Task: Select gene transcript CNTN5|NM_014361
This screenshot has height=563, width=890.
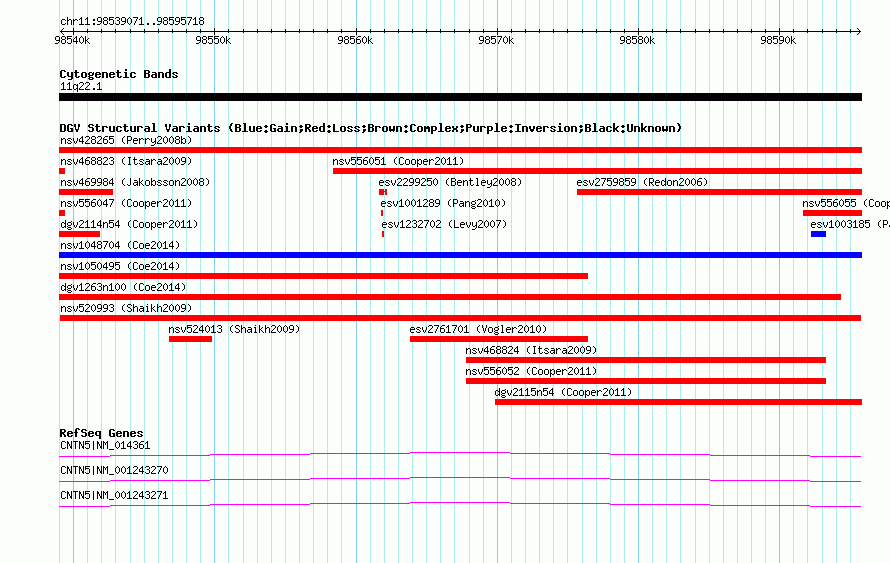Action: 105,446
